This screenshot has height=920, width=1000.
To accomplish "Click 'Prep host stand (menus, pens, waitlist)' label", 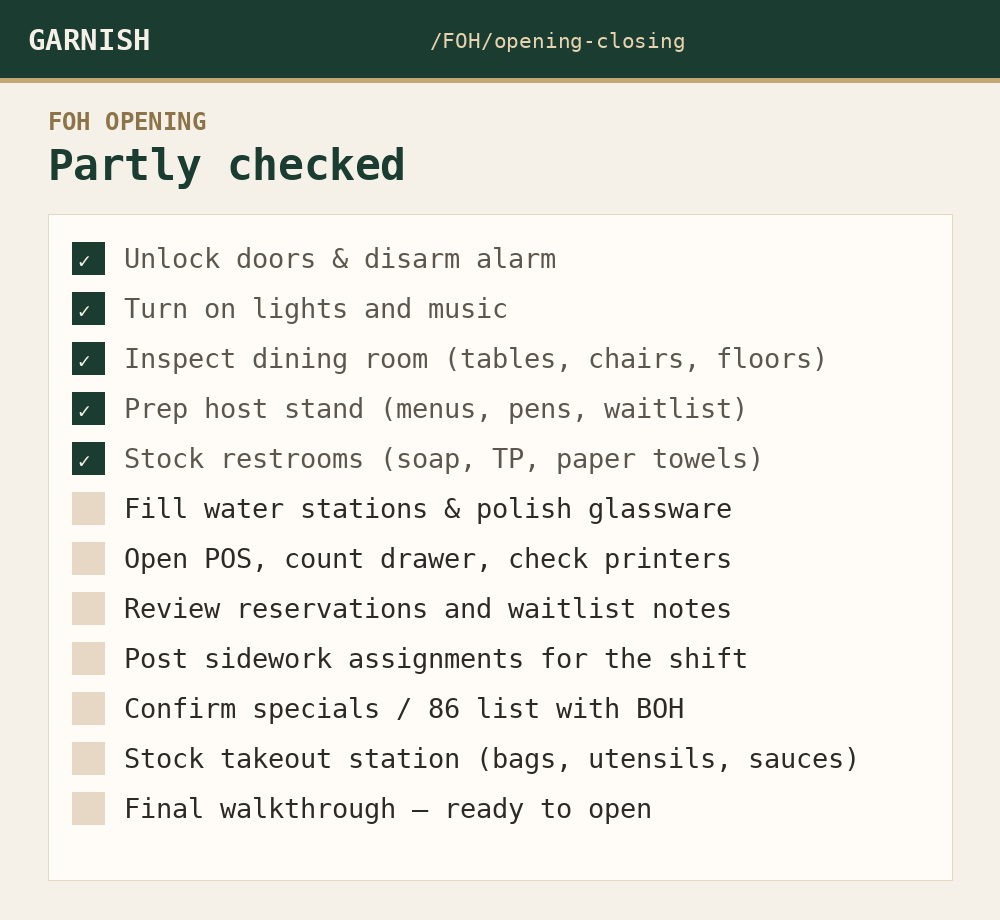I will 435,409.
